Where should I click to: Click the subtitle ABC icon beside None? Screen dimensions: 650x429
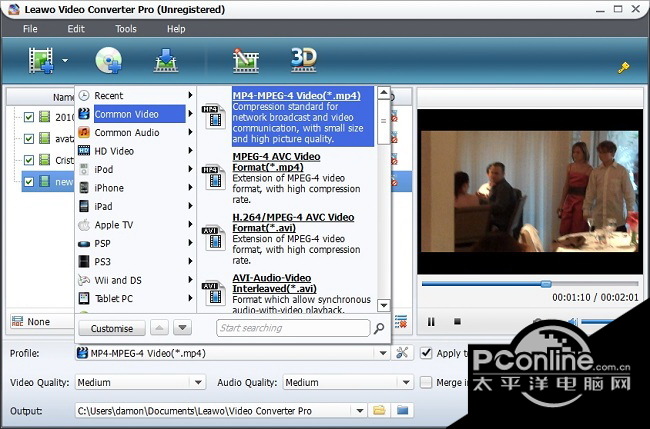click(17, 321)
